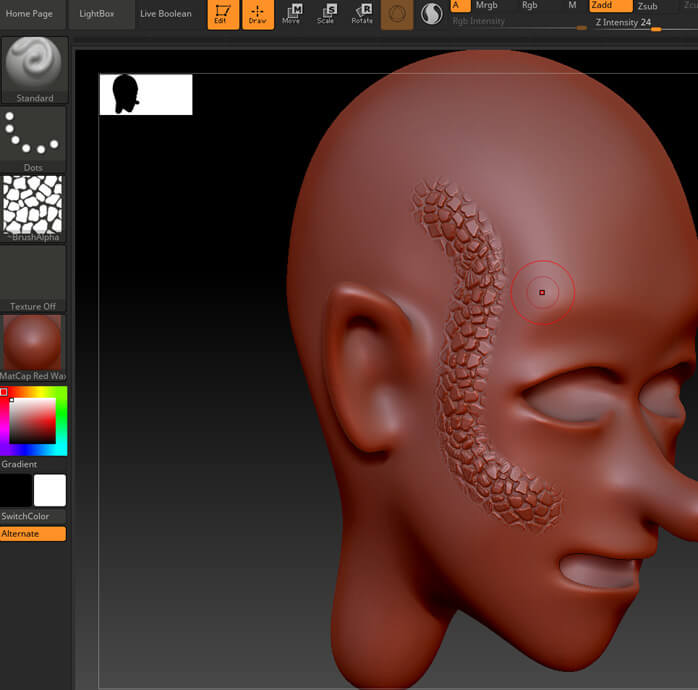
Task: Click the Live Boolean button
Action: pos(166,14)
